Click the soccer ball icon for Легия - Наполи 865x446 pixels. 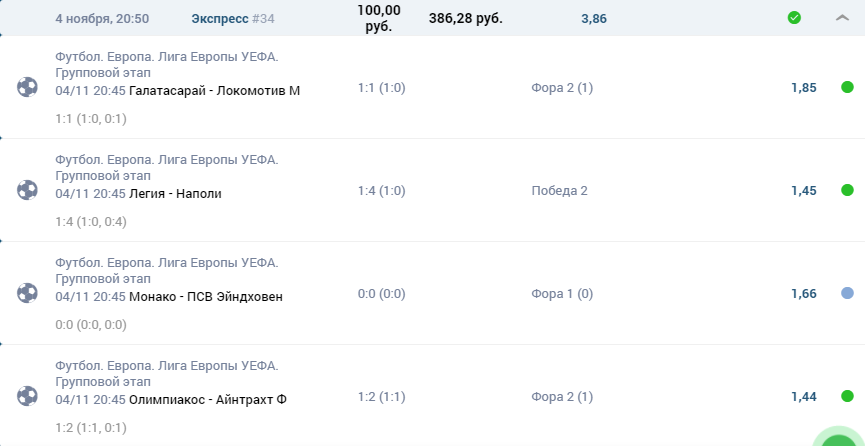(x=27, y=190)
